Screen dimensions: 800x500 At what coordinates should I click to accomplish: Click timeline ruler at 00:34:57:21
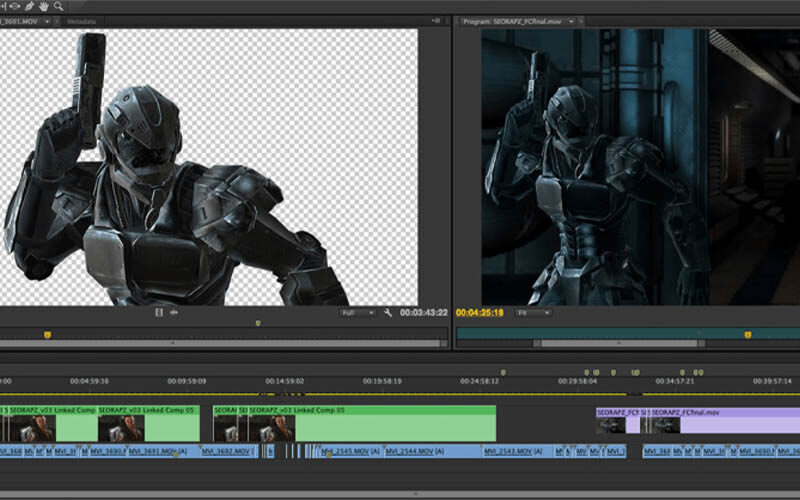674,381
